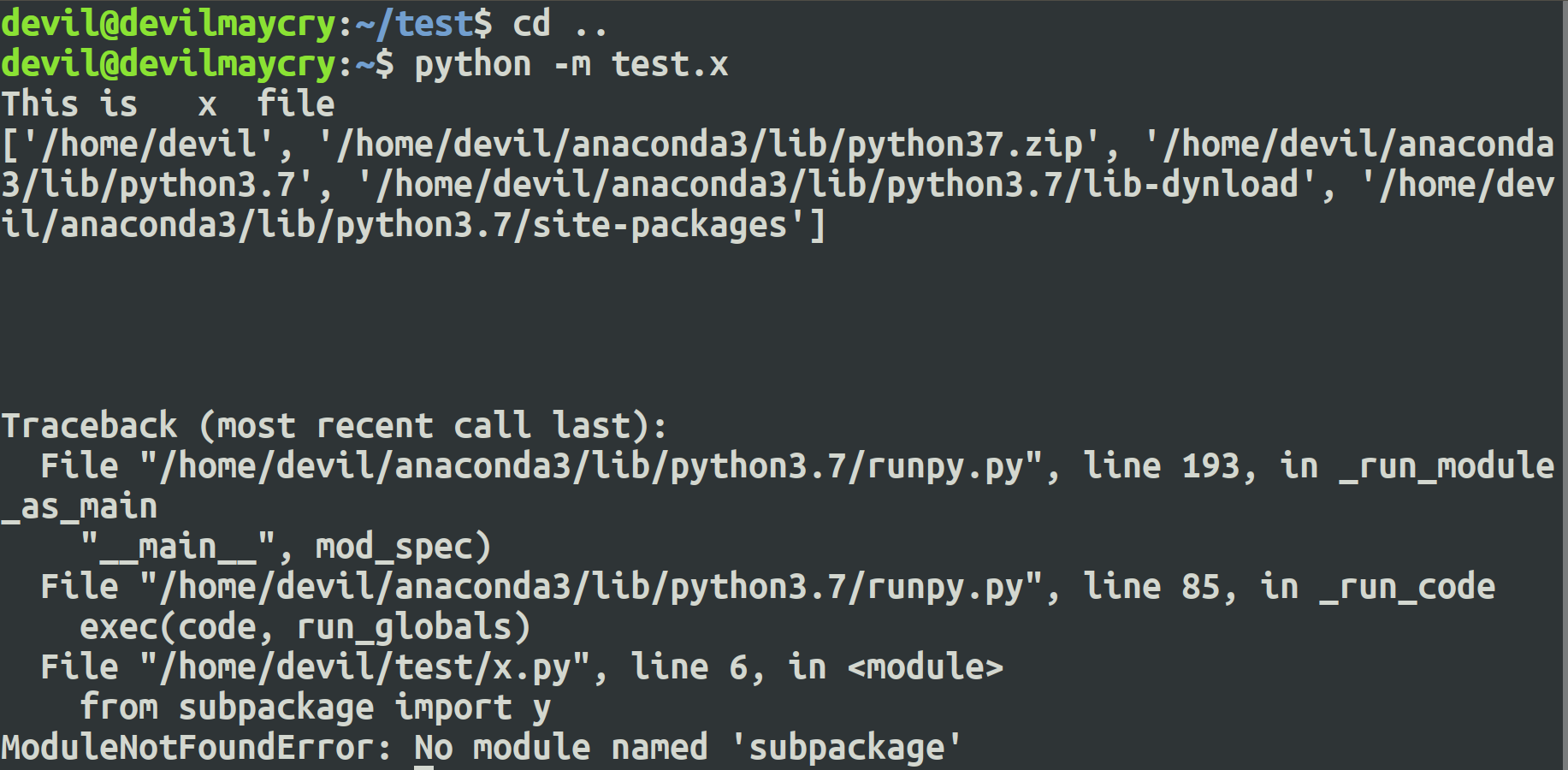Click the 'cd ..' command text

(x=559, y=24)
